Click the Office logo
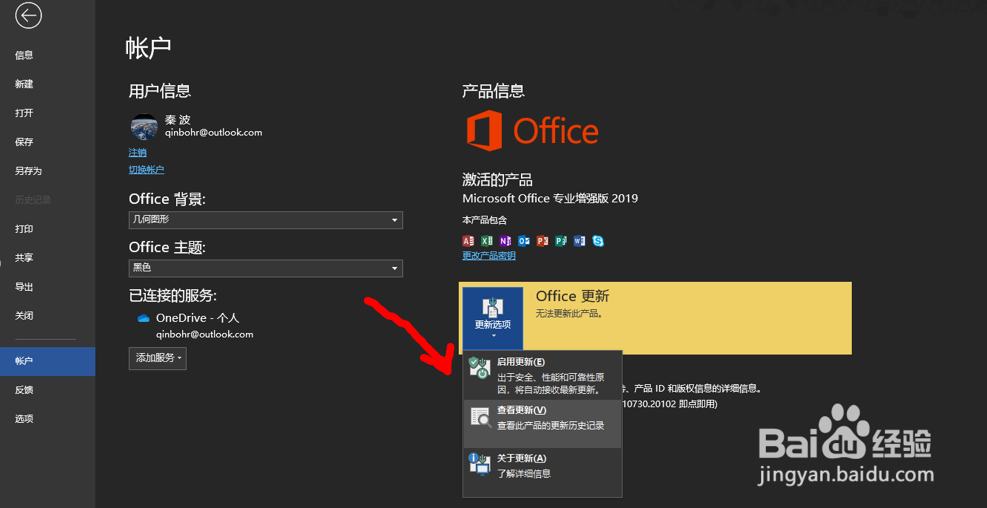 click(533, 131)
